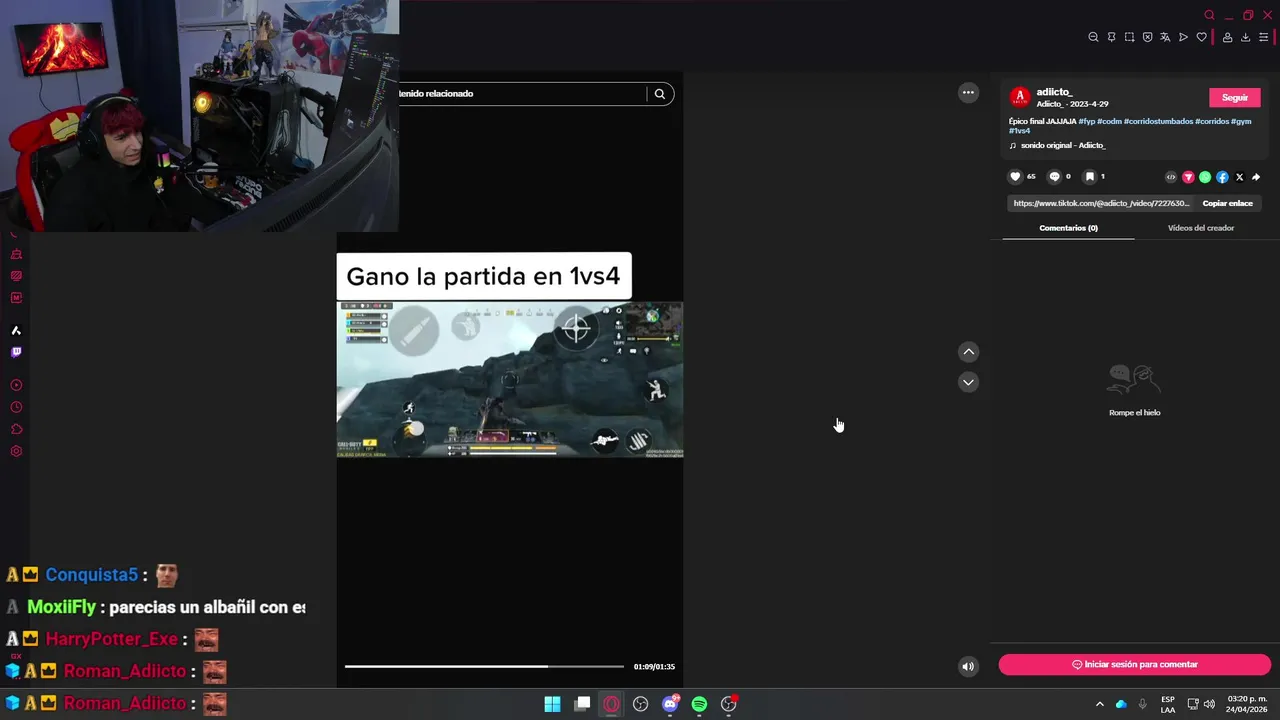Open adiicto_ profile avatar
Screen dimensions: 1280x720
pyautogui.click(x=1020, y=97)
